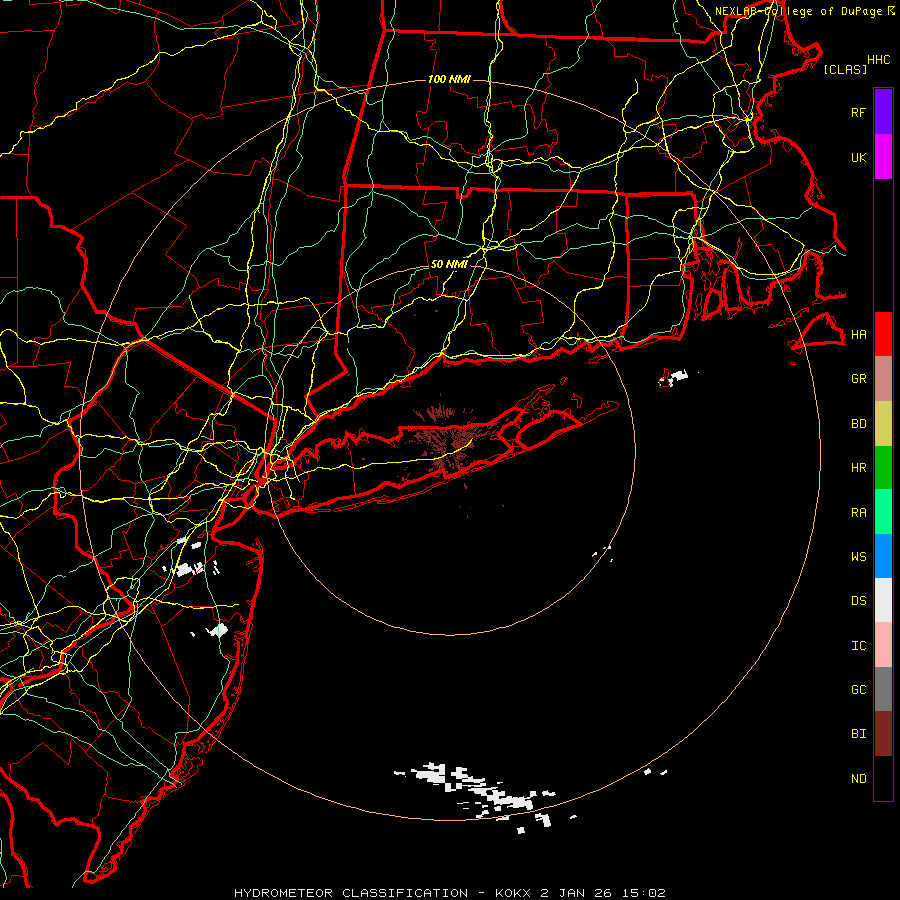Click the HHC product code text
The height and width of the screenshot is (900, 900).
click(x=878, y=60)
